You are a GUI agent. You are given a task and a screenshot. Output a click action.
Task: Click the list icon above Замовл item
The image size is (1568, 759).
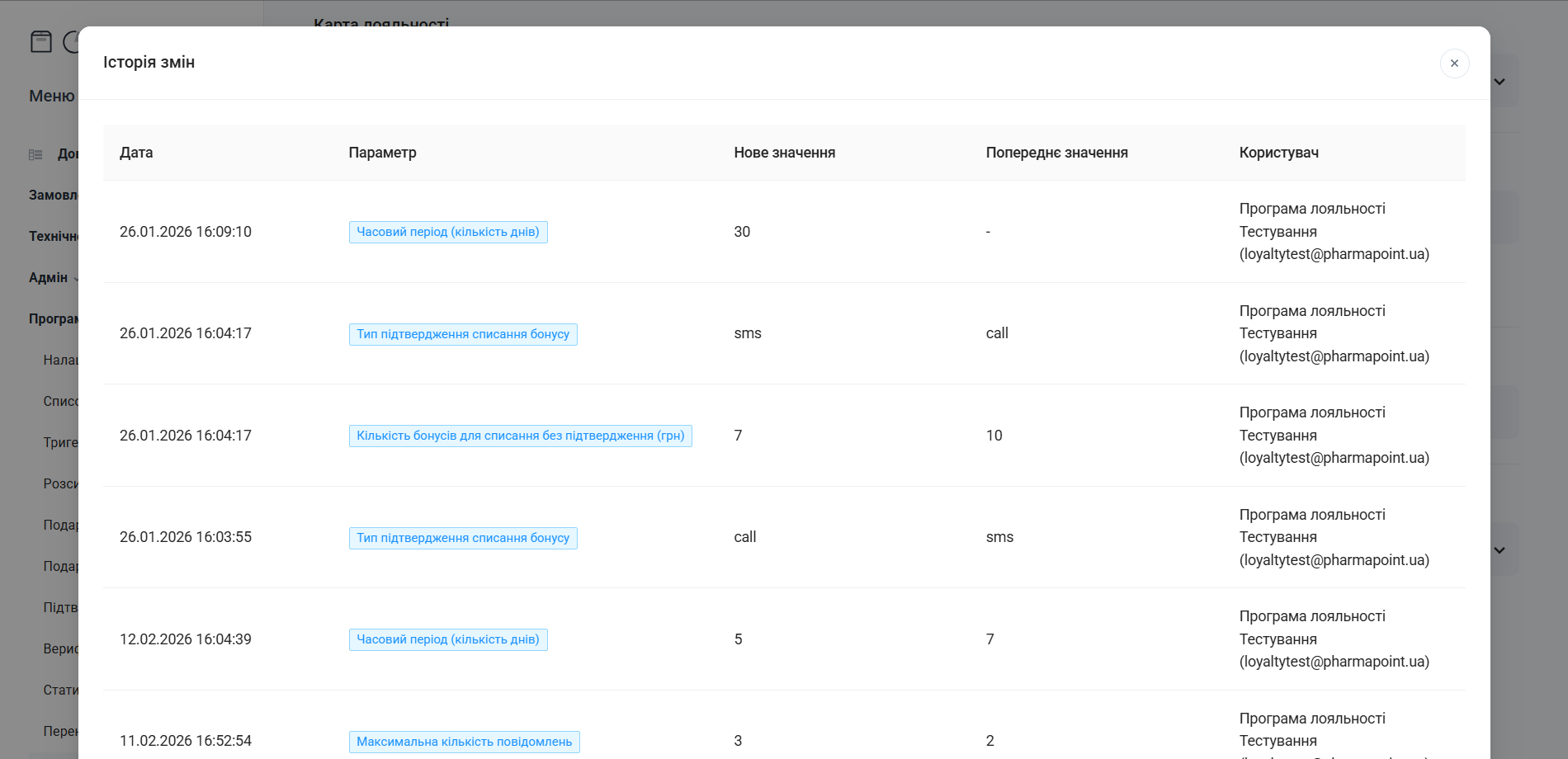tap(35, 154)
